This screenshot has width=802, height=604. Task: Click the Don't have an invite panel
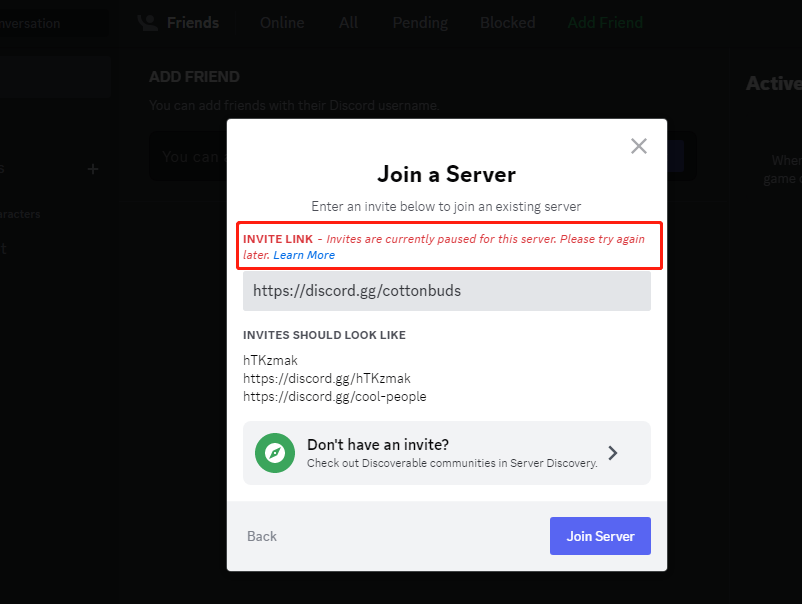coord(446,453)
